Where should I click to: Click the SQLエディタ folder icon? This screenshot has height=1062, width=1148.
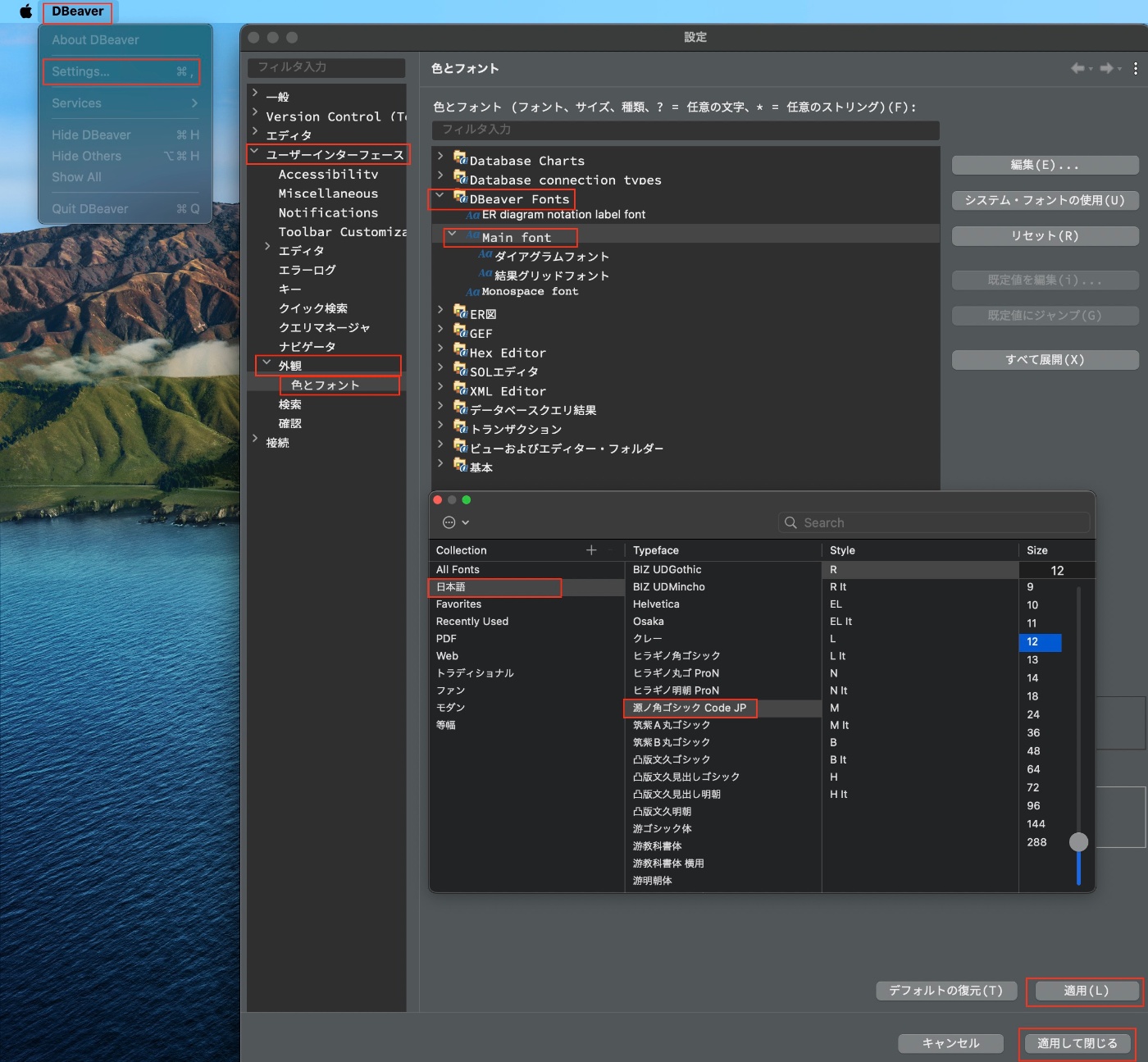pyautogui.click(x=460, y=368)
